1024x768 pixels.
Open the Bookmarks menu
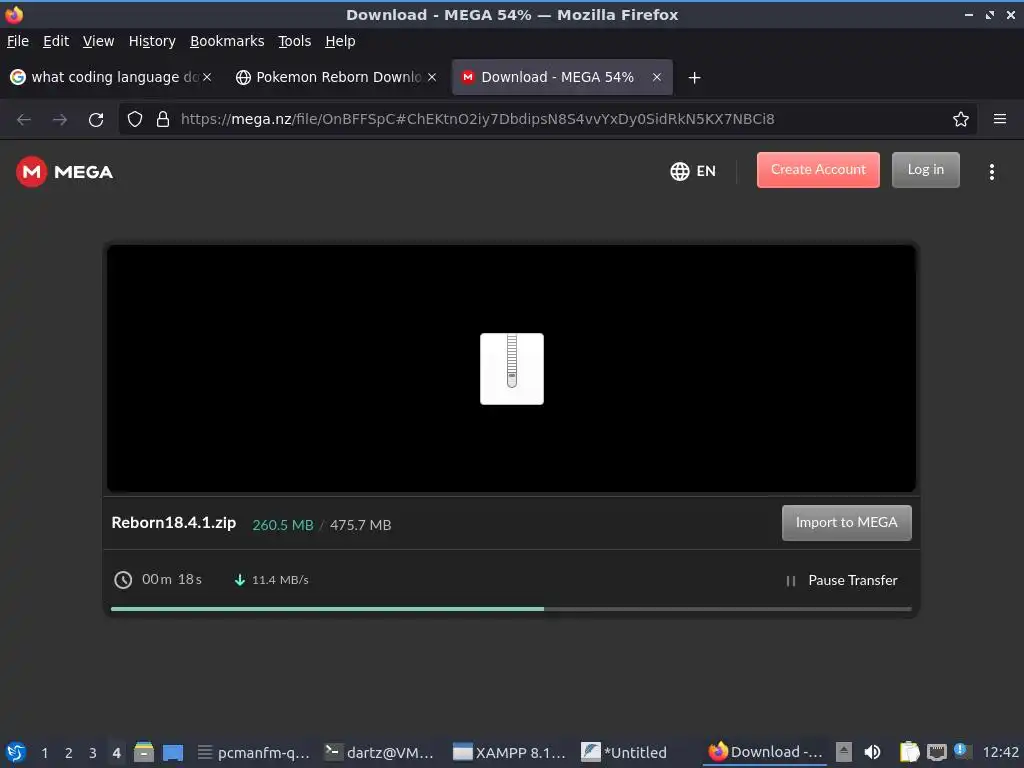pyautogui.click(x=227, y=41)
